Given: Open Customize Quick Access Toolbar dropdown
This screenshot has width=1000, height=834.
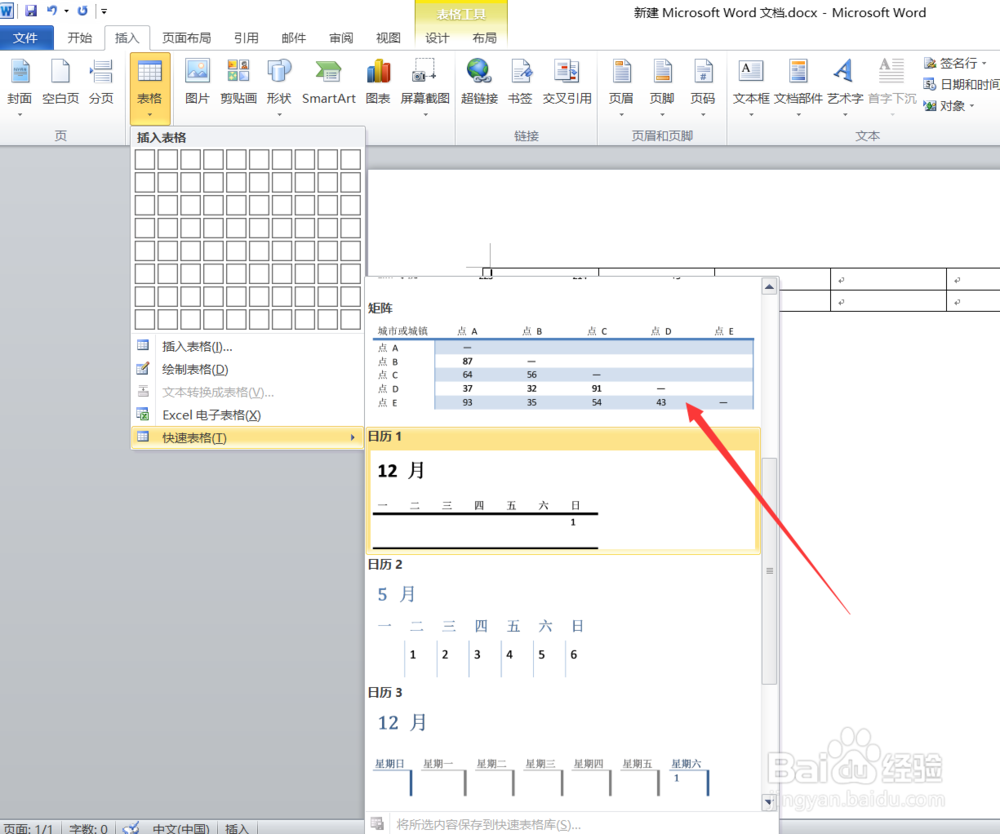Looking at the screenshot, I should (104, 11).
